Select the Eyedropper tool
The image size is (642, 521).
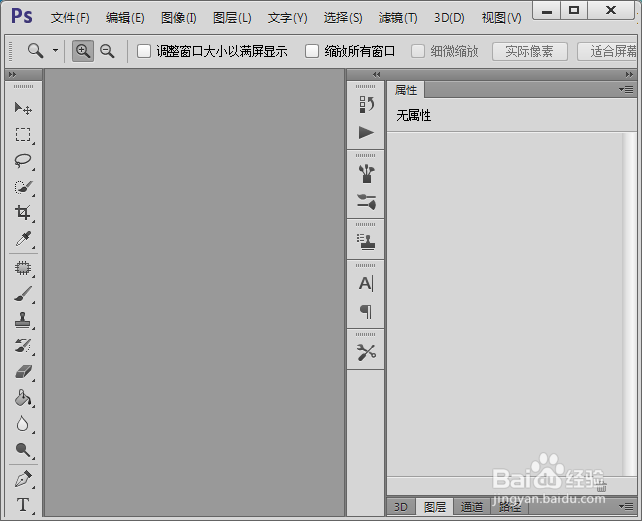click(23, 238)
